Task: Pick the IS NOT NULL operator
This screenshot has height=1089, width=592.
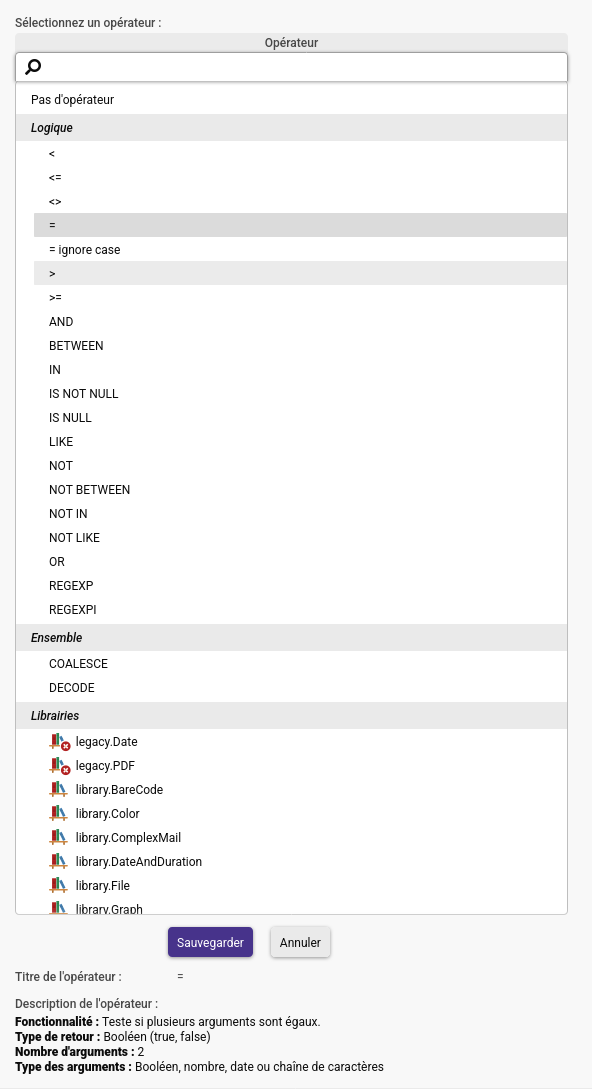Action: tap(300, 394)
